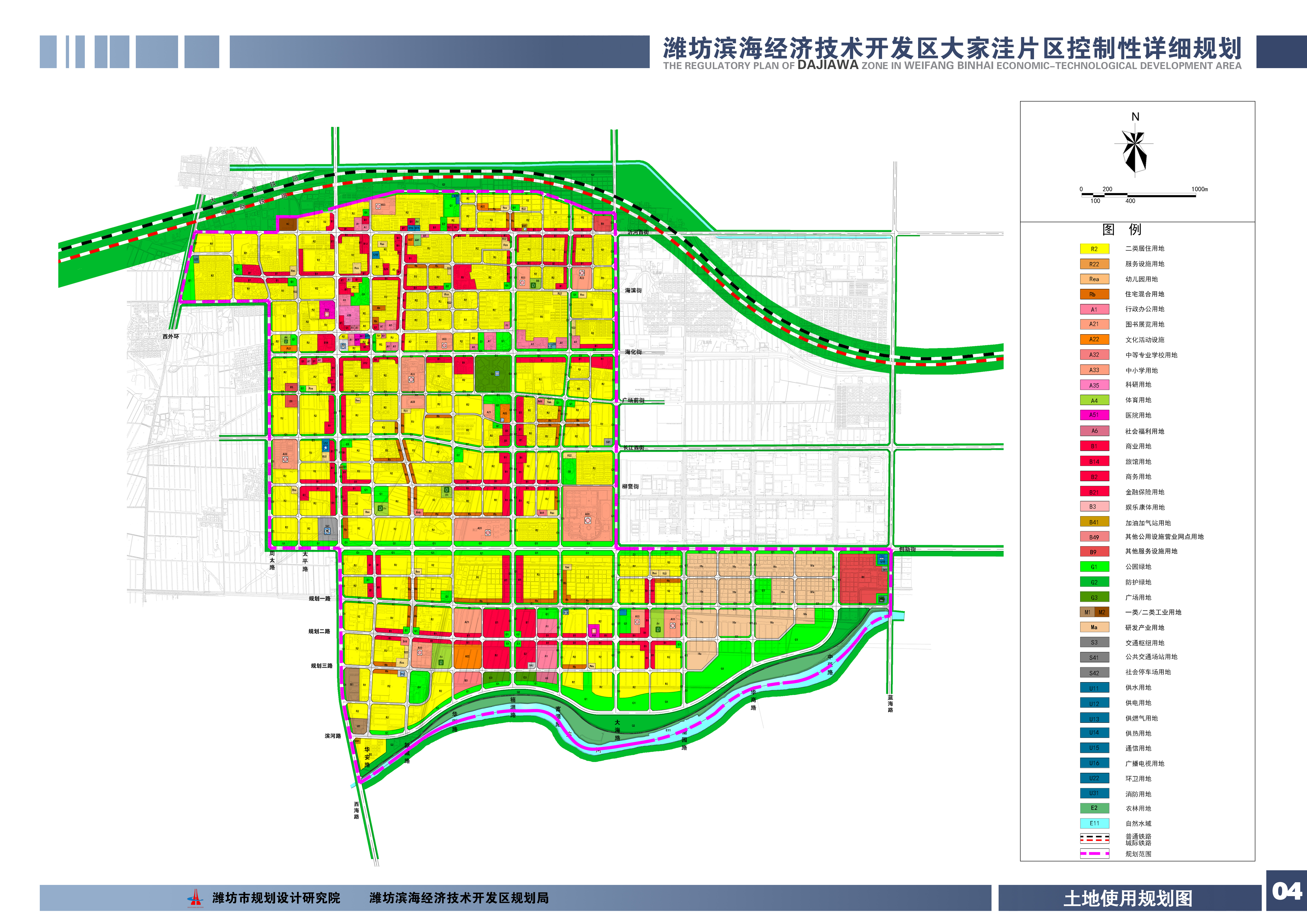This screenshot has width=1307, height=924.
Task: Click the 西外环 road label
Action: point(171,336)
